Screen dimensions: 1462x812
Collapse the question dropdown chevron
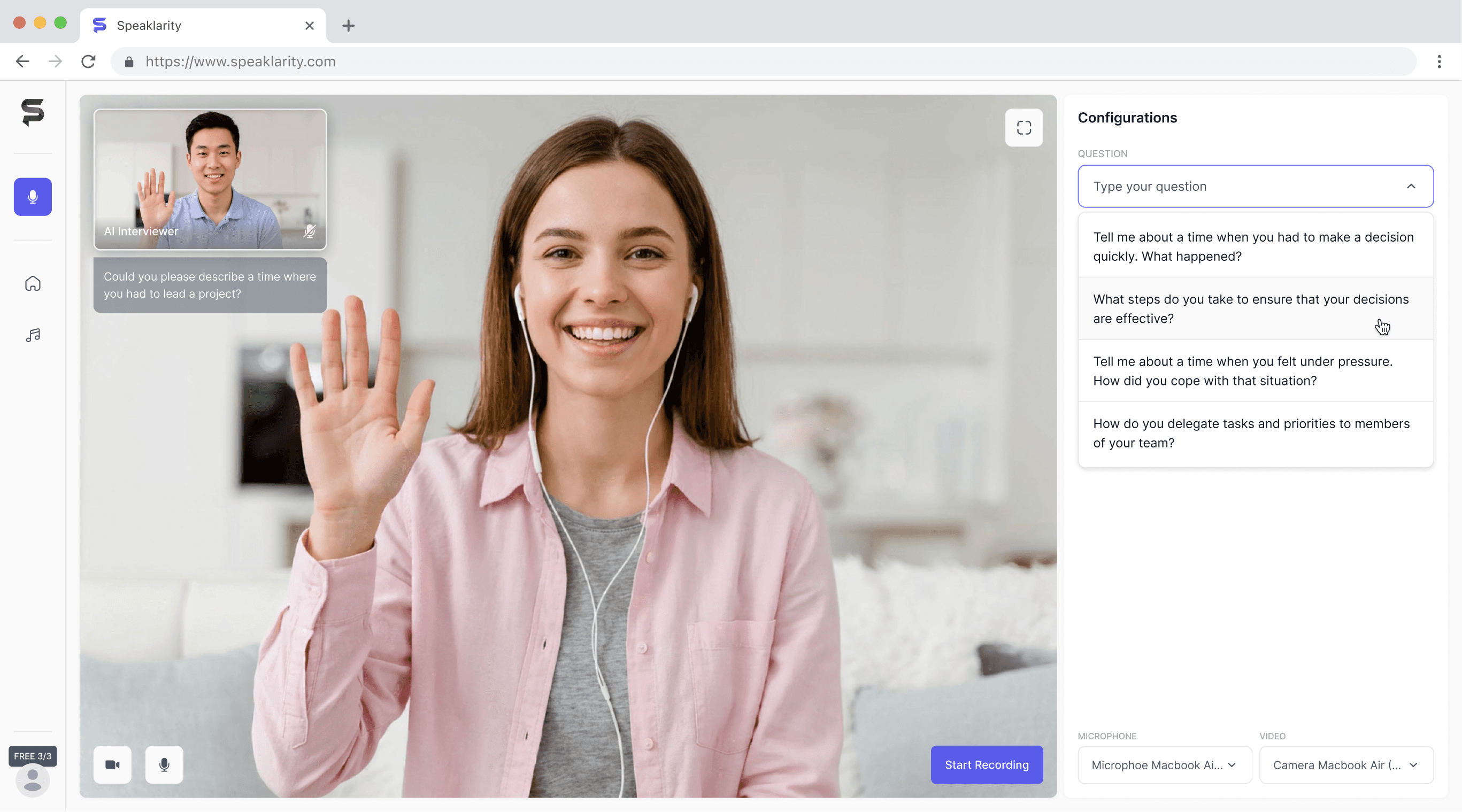(x=1410, y=186)
